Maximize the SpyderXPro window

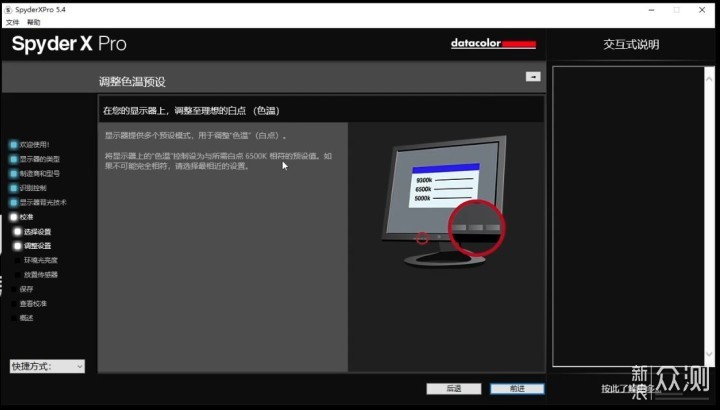tap(677, 10)
